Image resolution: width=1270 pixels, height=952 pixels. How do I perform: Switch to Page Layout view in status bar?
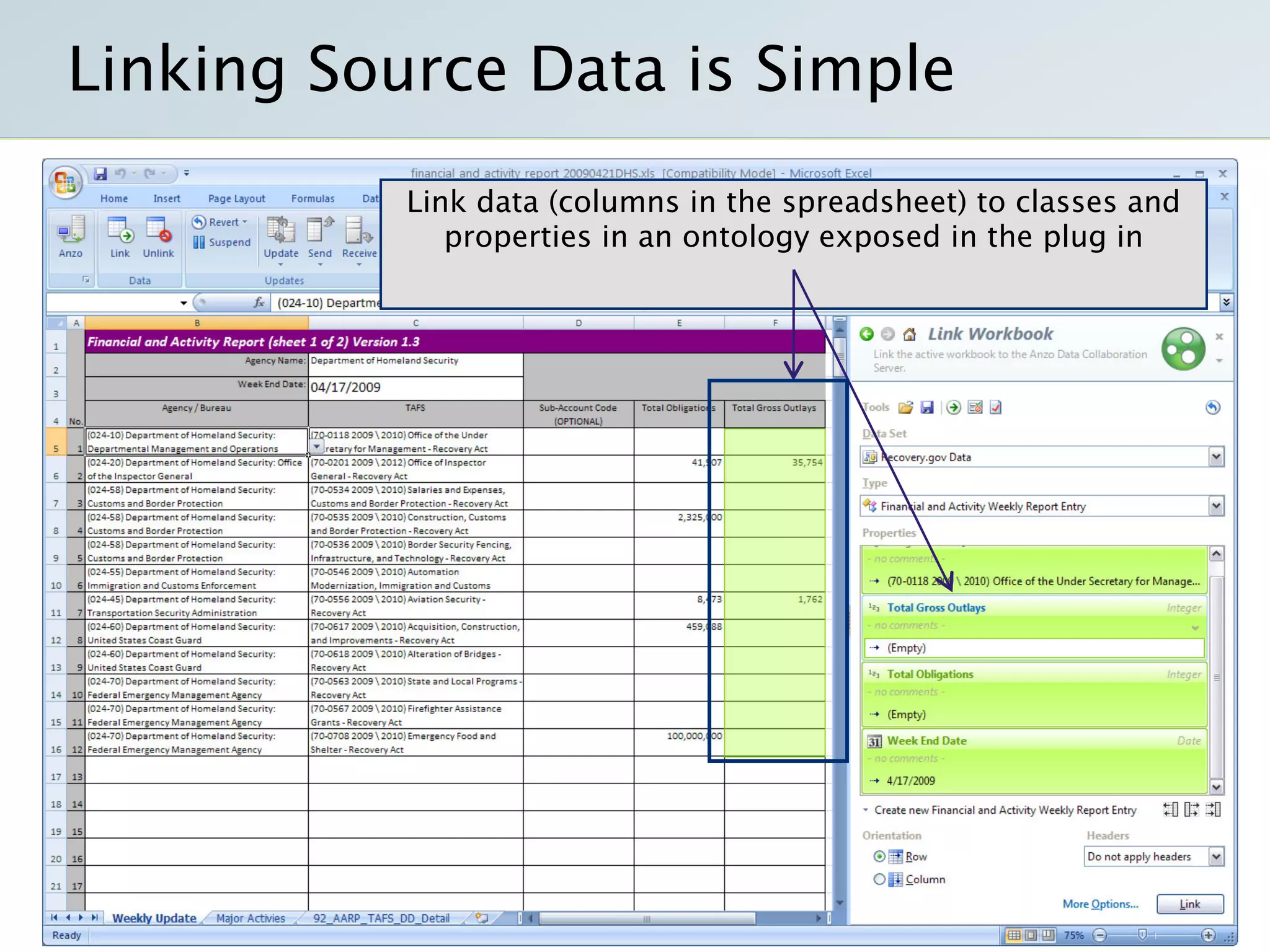tap(1031, 935)
